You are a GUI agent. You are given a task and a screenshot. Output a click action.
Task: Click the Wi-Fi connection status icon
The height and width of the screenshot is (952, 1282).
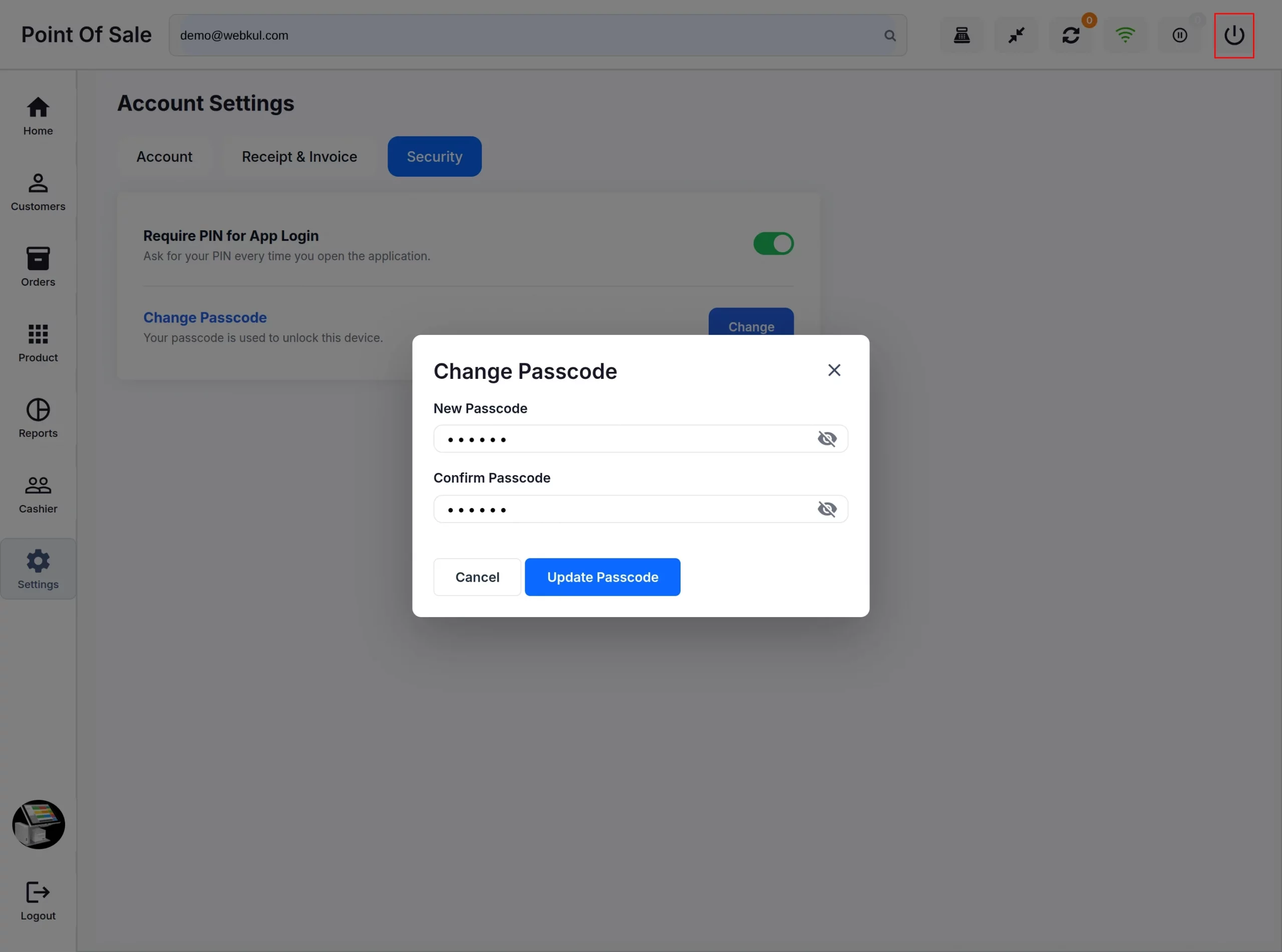pyautogui.click(x=1125, y=35)
